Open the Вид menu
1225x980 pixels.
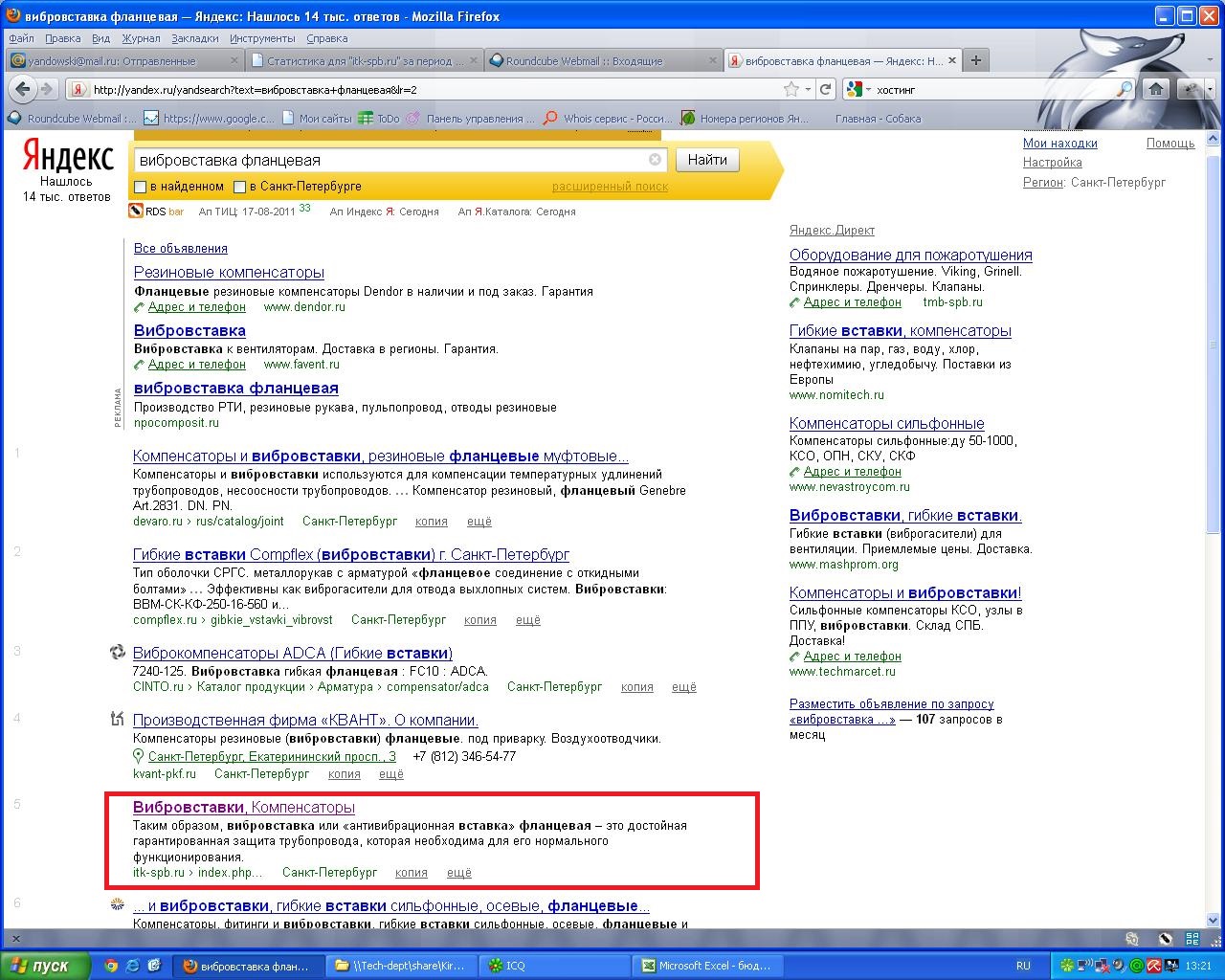pos(101,38)
